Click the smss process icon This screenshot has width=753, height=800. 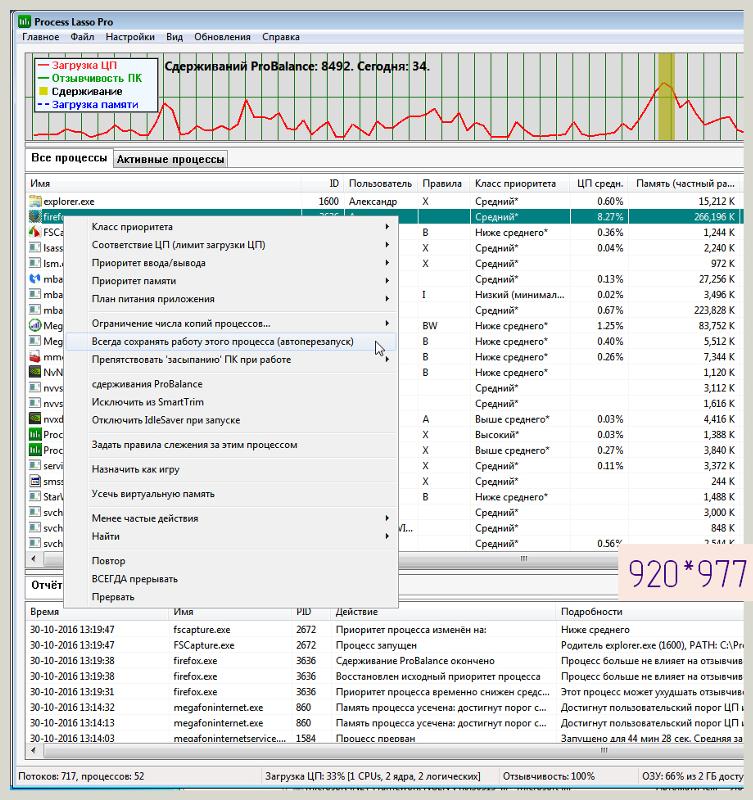(x=35, y=481)
